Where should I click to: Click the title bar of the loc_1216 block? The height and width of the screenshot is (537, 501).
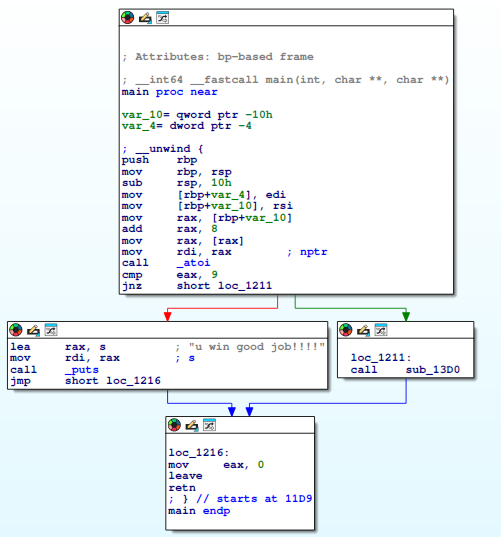point(240,425)
